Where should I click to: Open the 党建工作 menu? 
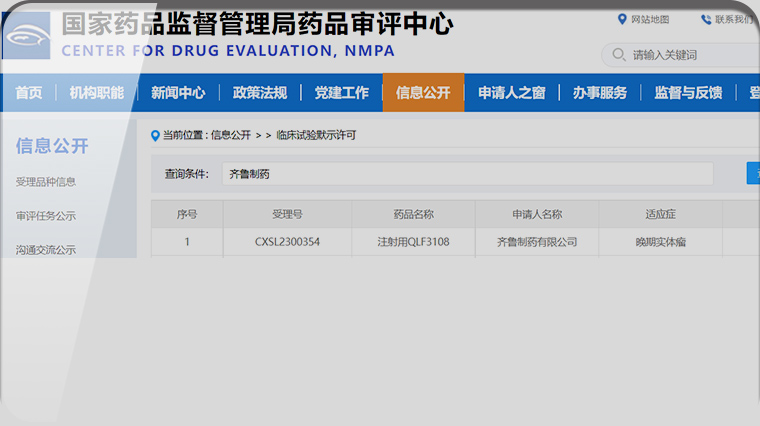pyautogui.click(x=342, y=93)
